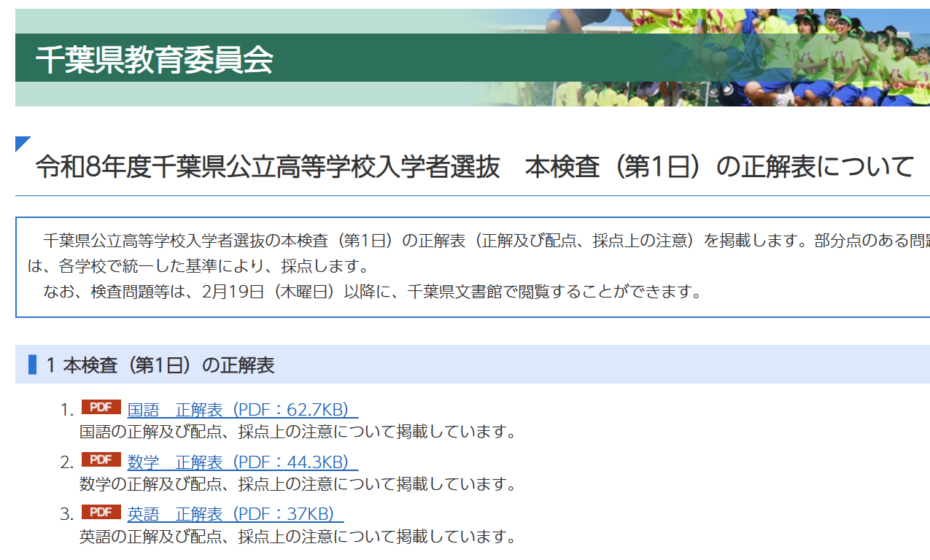Viewport: 930px width, 560px height.
Task: Click list number 3 before the 英語 entry
Action: tap(66, 514)
